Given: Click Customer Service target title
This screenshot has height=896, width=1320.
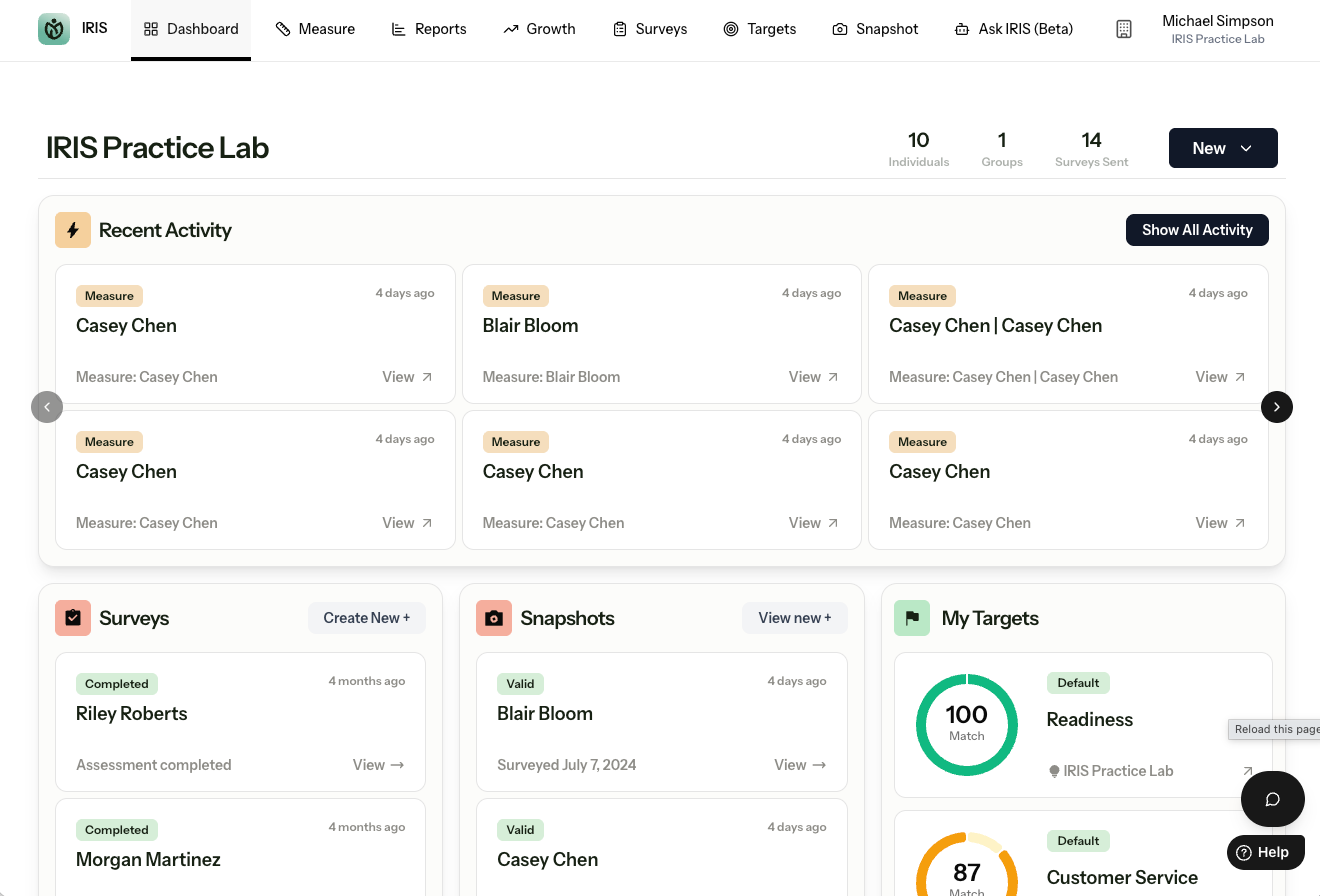Looking at the screenshot, I should click(1122, 877).
